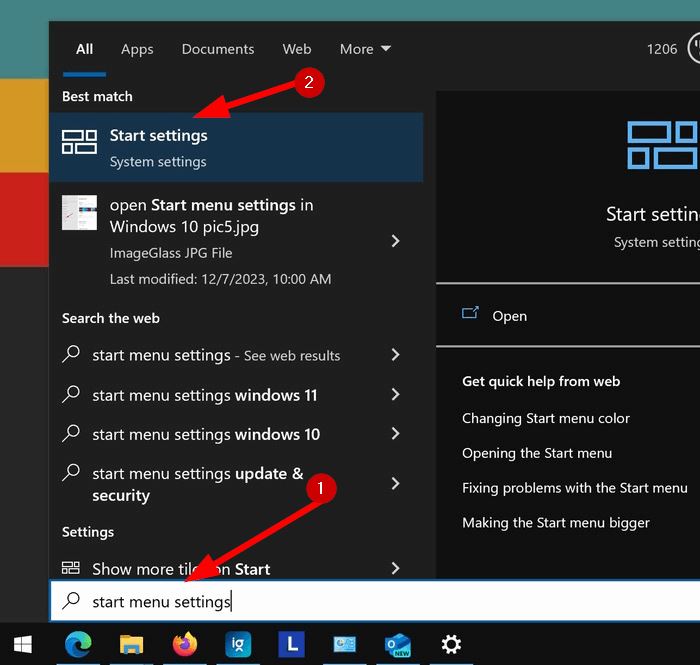Open the Control Panel-style taskbar icon
700x665 pixels.
coord(345,645)
